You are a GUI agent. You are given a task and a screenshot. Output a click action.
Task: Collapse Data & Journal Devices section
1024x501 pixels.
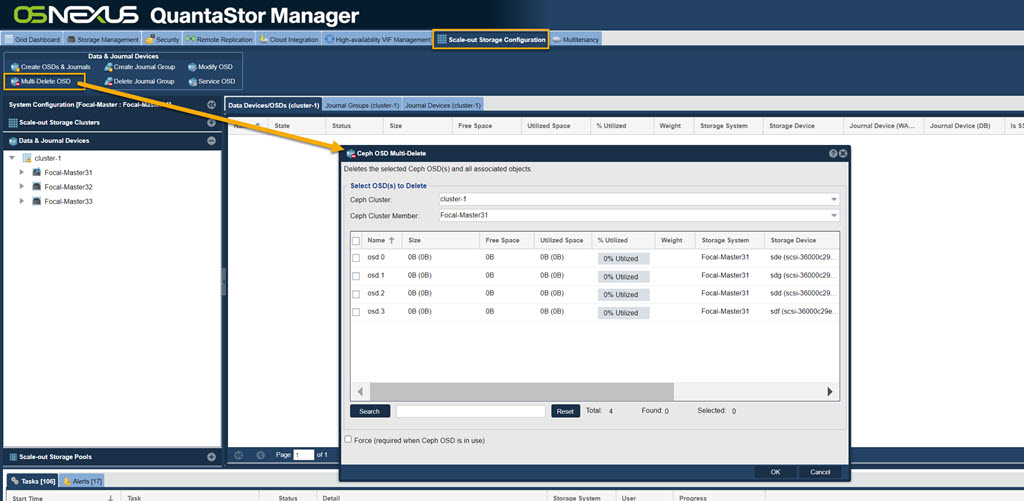coord(211,140)
